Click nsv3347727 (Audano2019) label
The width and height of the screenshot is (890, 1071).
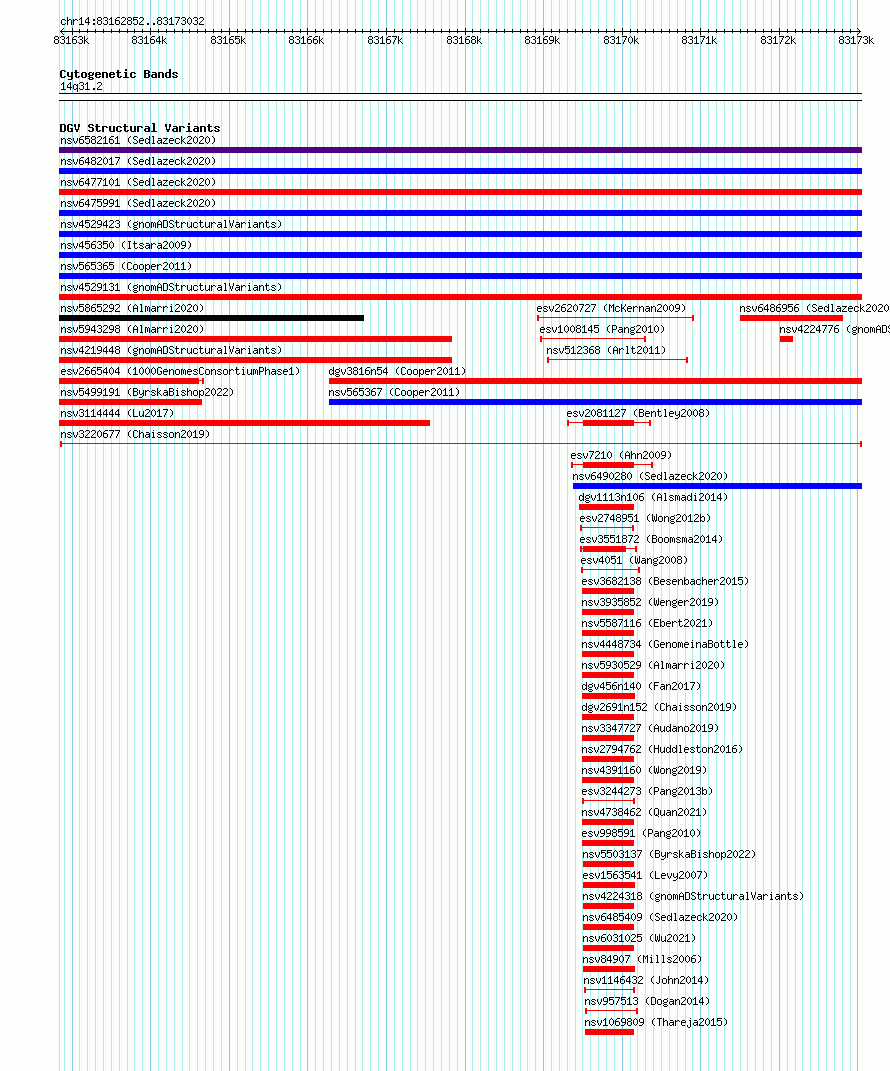tap(650, 729)
